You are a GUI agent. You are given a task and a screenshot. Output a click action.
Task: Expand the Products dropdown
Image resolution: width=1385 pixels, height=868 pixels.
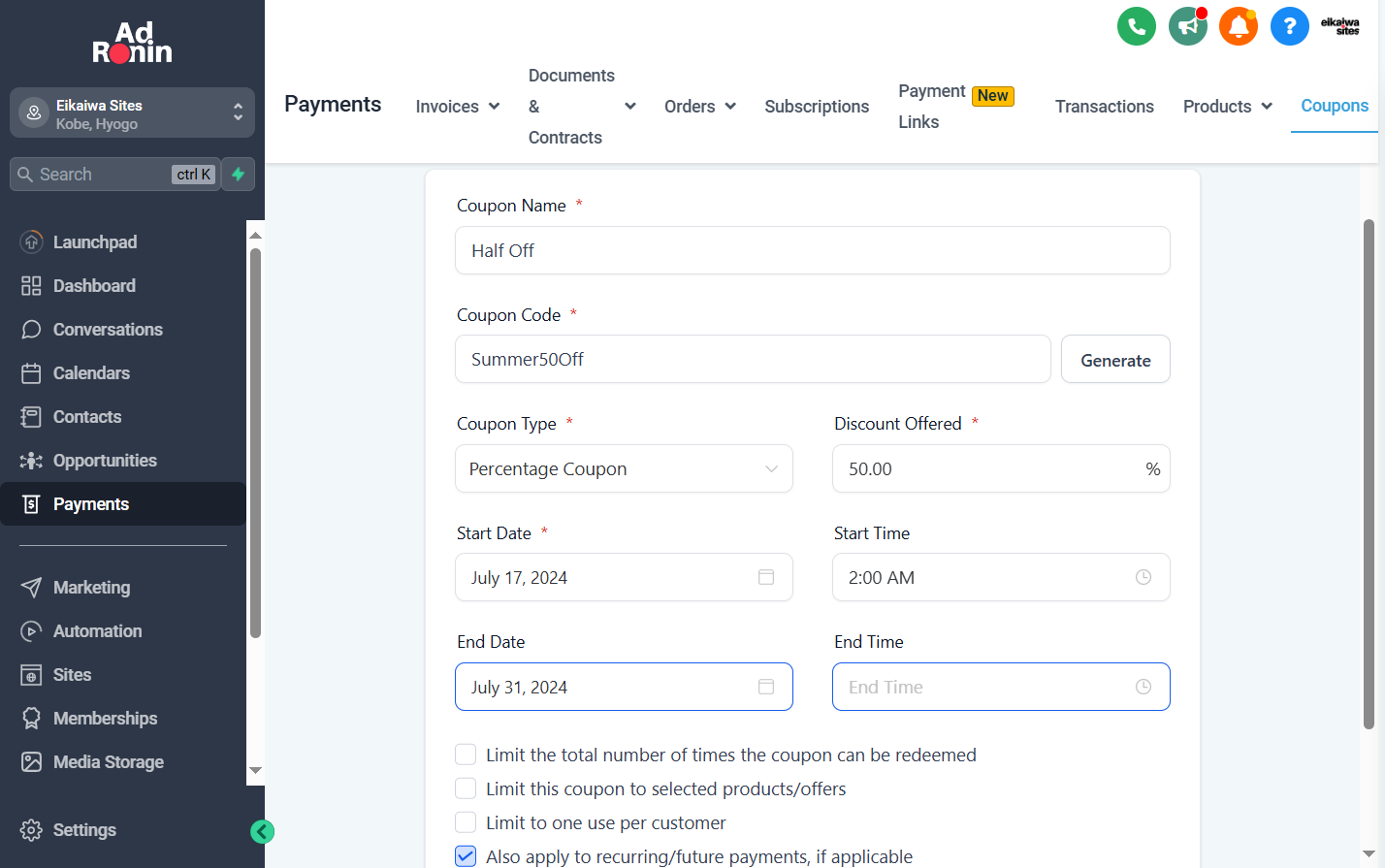(1228, 107)
